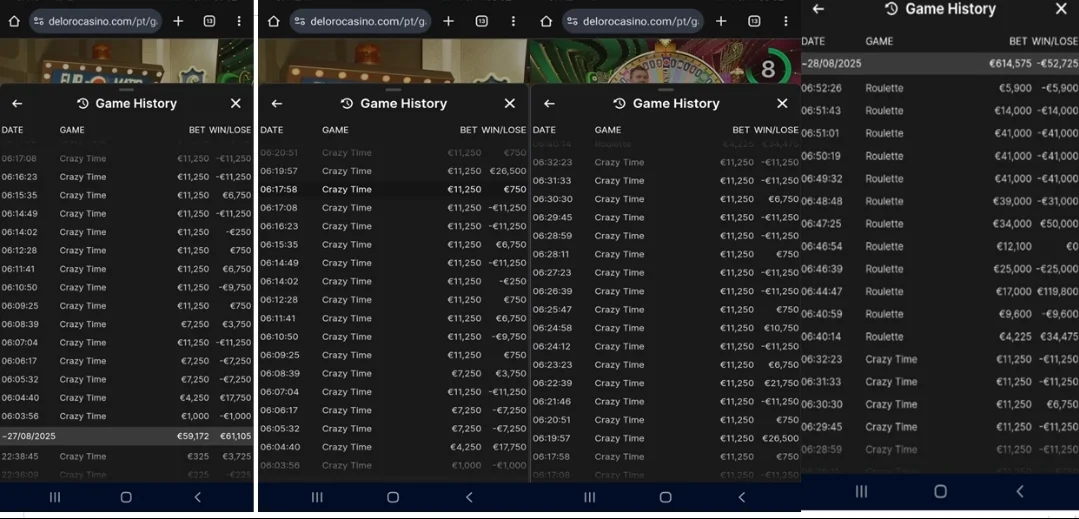This screenshot has height=519, width=1079.
Task: Open the three-dot browser menu in first screenshot
Action: pyautogui.click(x=239, y=21)
